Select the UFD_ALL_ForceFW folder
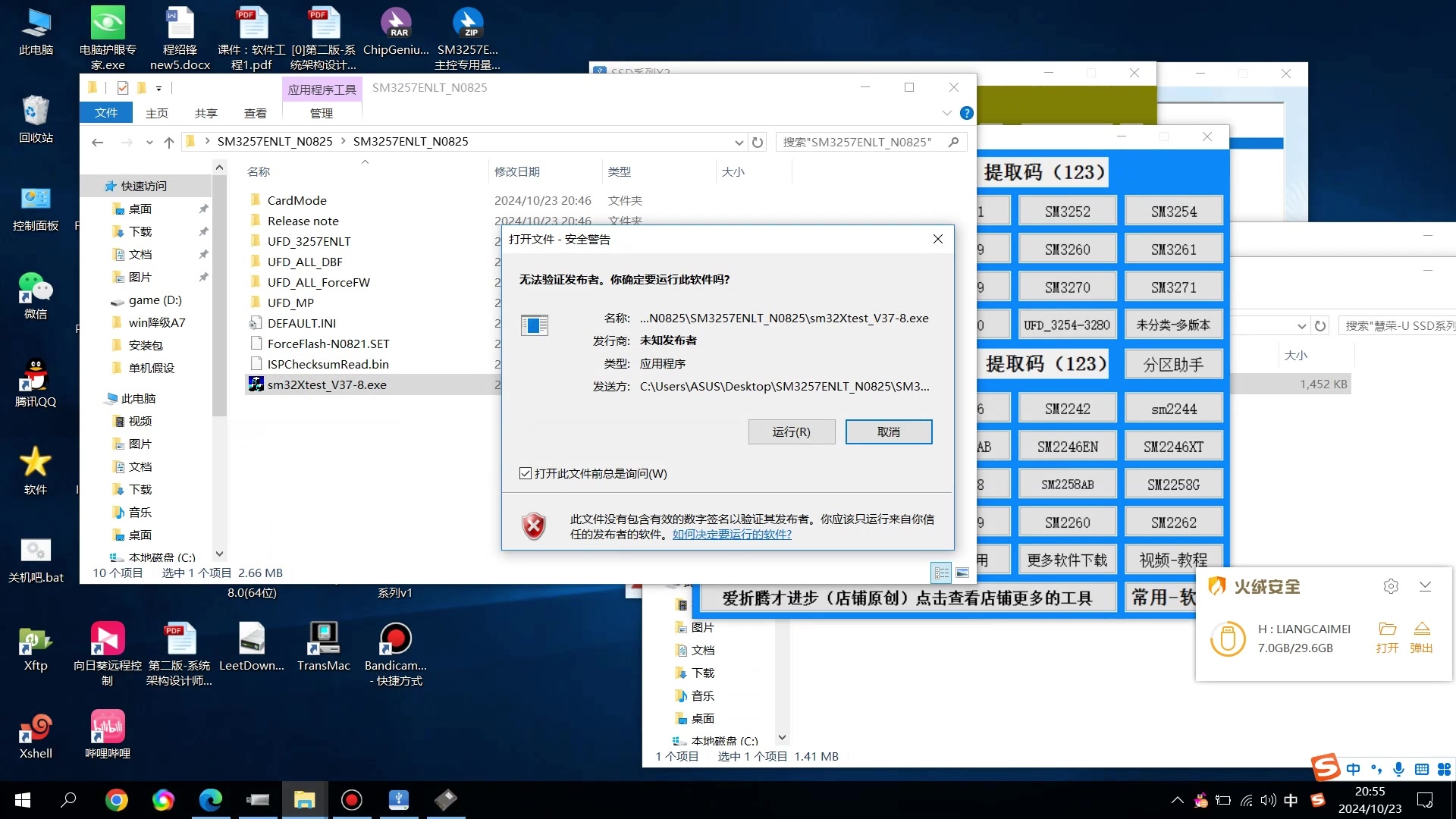1456x819 pixels. pos(318,282)
